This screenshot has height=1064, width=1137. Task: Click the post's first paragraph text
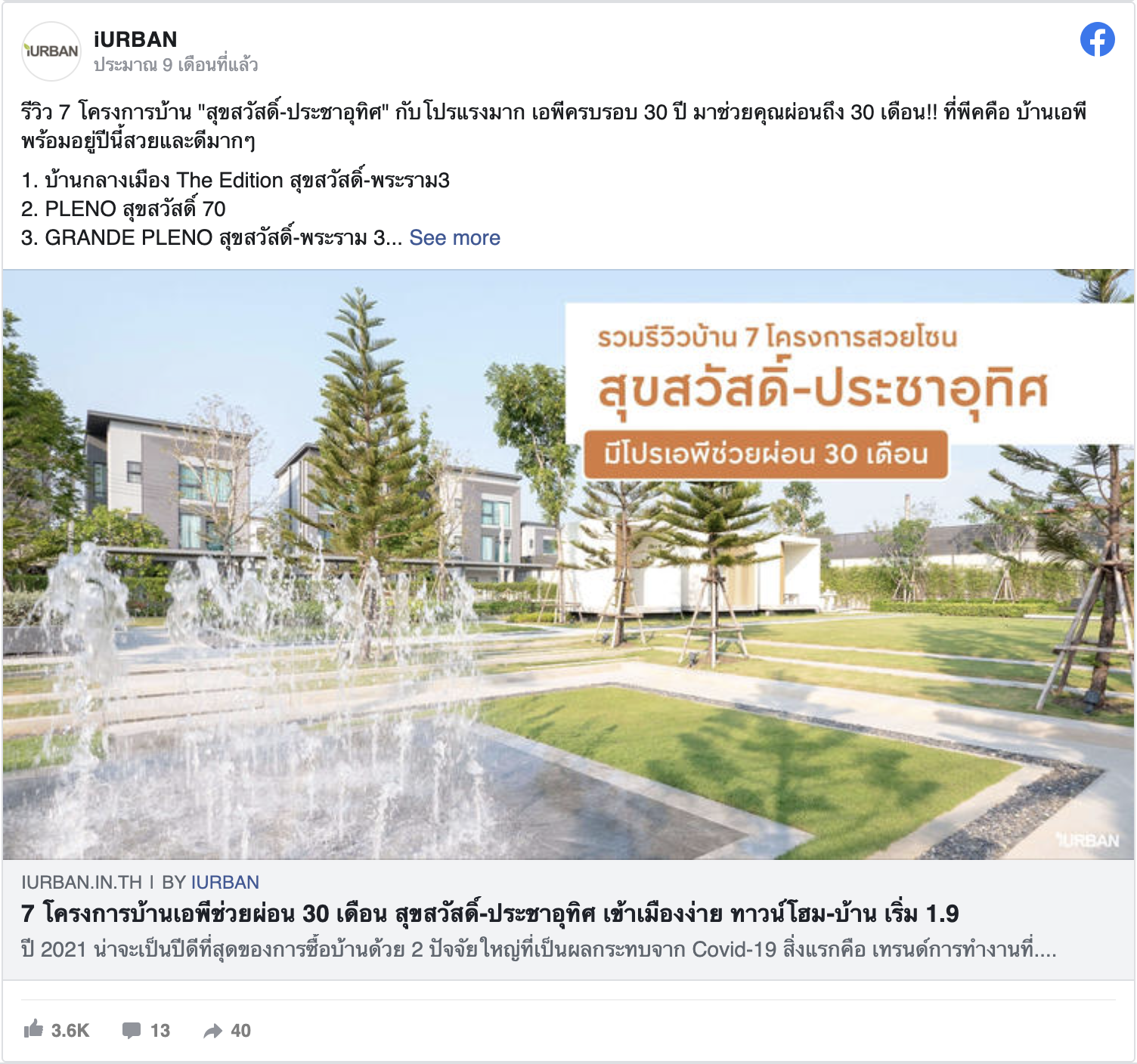(553, 126)
